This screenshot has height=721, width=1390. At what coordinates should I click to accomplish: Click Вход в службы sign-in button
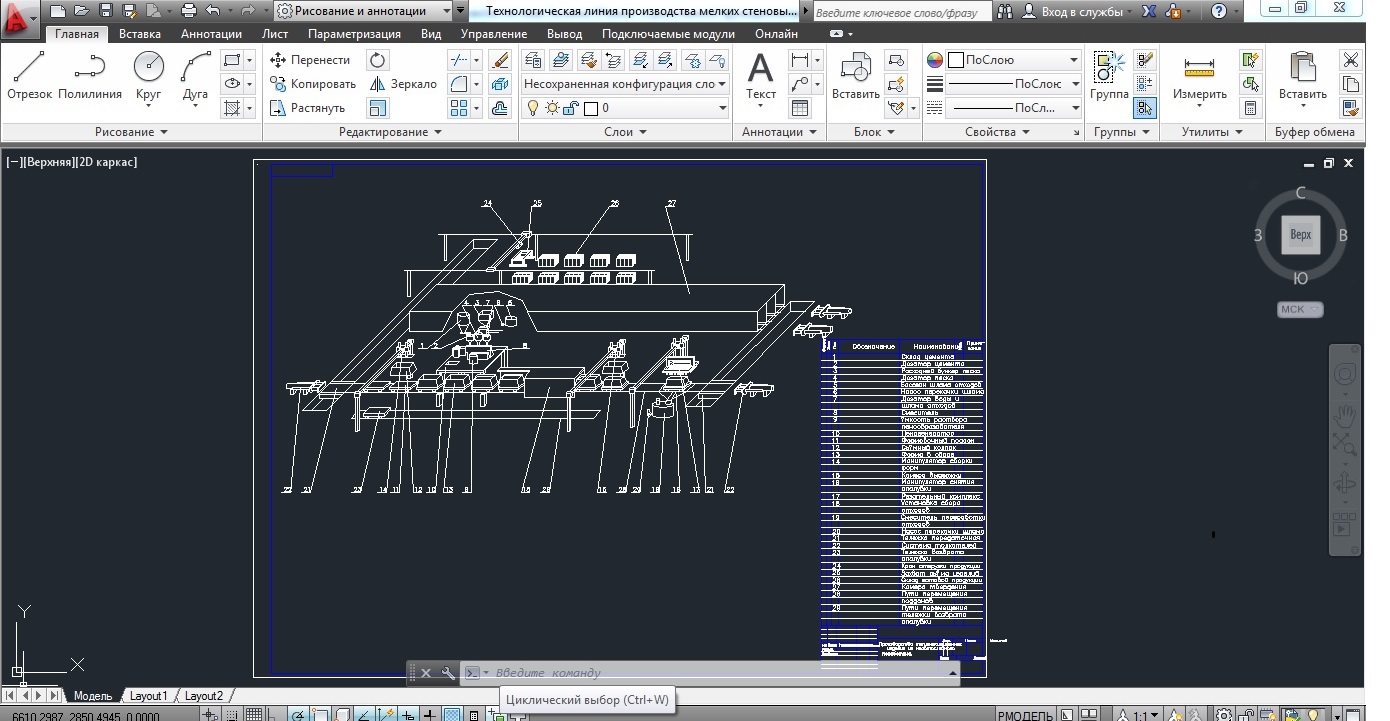[1078, 11]
